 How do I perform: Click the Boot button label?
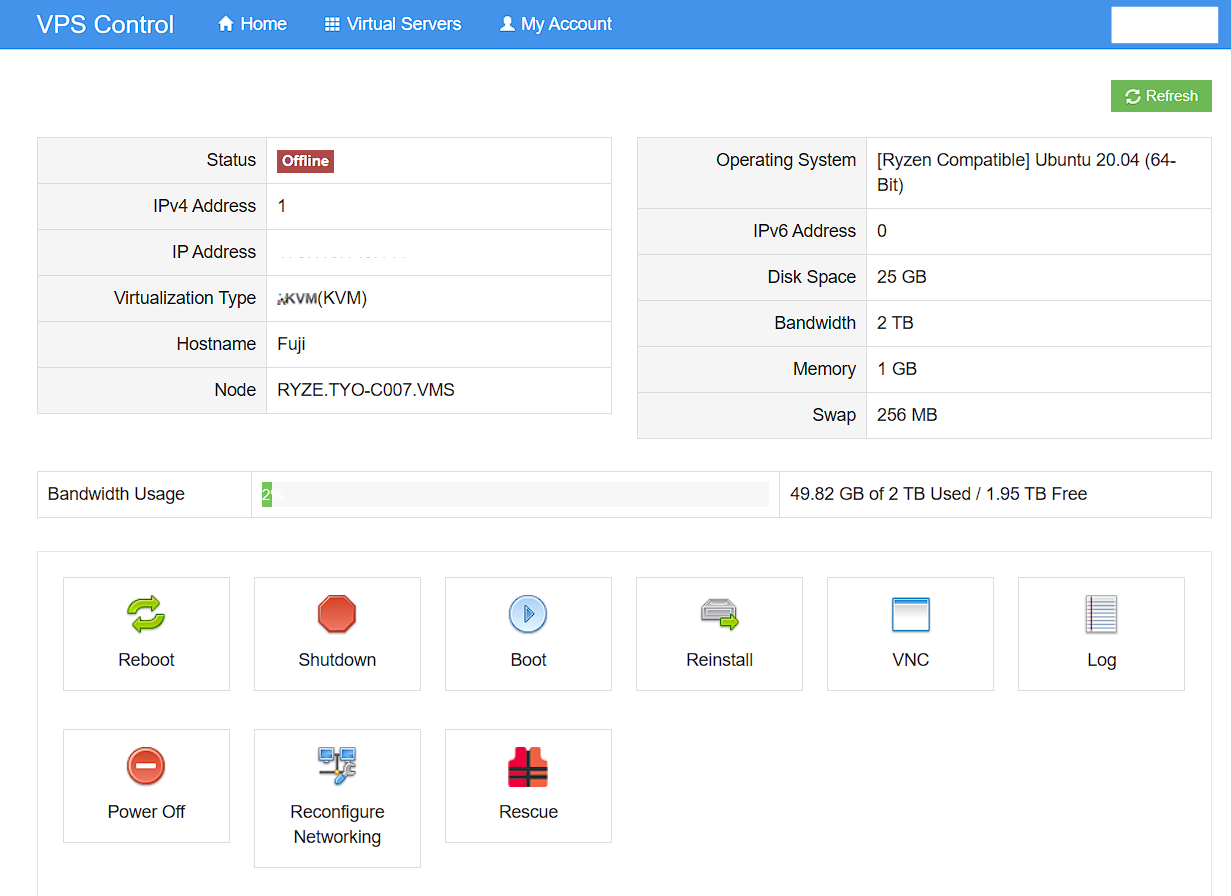click(x=528, y=660)
